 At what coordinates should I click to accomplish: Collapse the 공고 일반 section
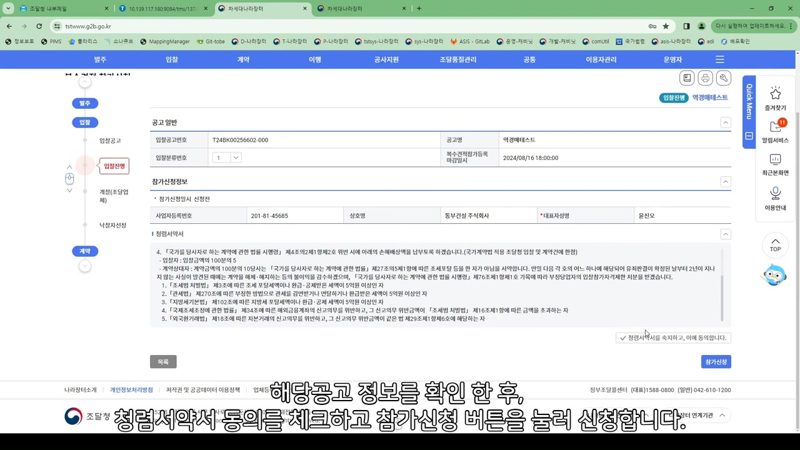click(725, 122)
